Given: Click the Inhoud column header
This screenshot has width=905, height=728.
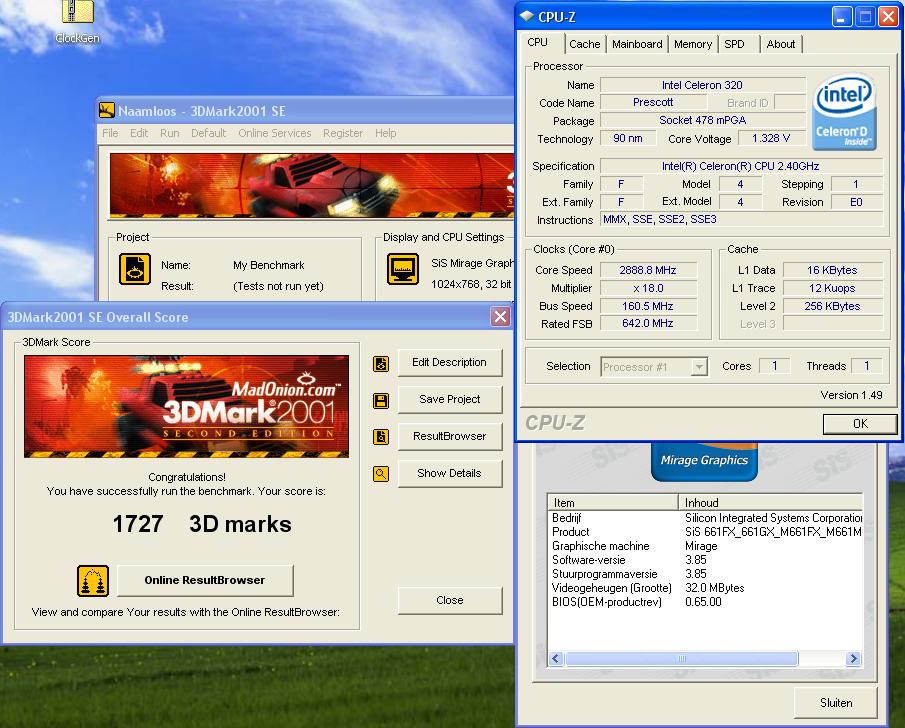Looking at the screenshot, I should click(x=771, y=502).
